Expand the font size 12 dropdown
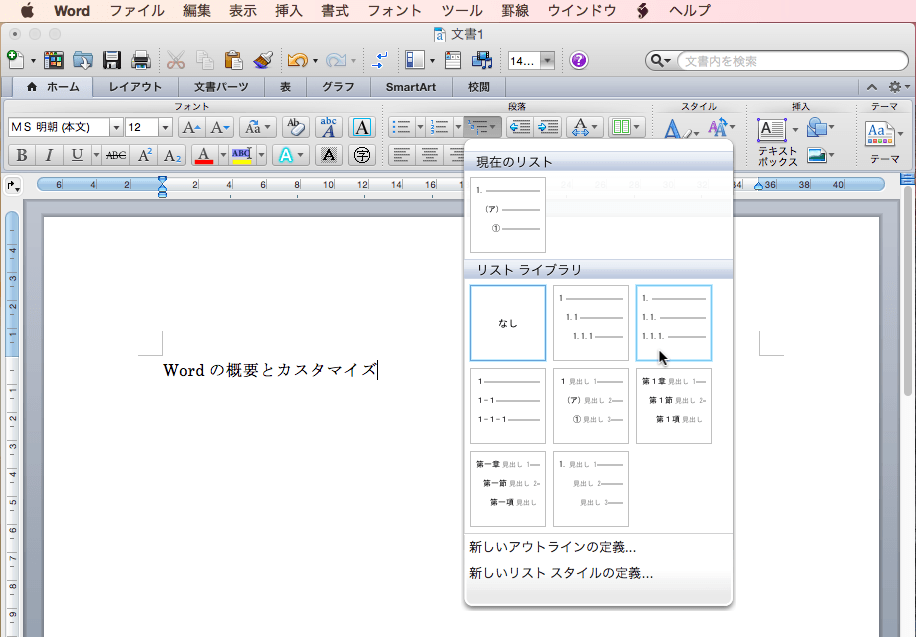Screen dimensions: 916x637 click(165, 127)
